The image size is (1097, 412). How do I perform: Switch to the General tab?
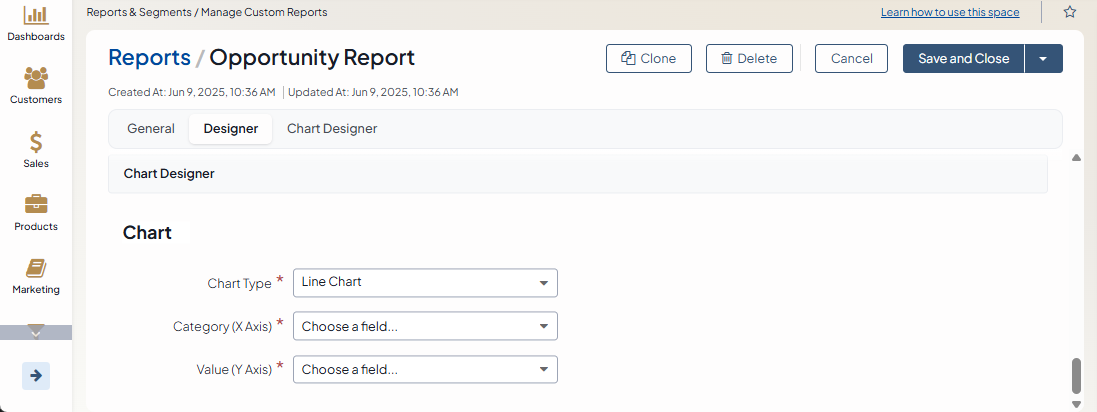coord(151,129)
